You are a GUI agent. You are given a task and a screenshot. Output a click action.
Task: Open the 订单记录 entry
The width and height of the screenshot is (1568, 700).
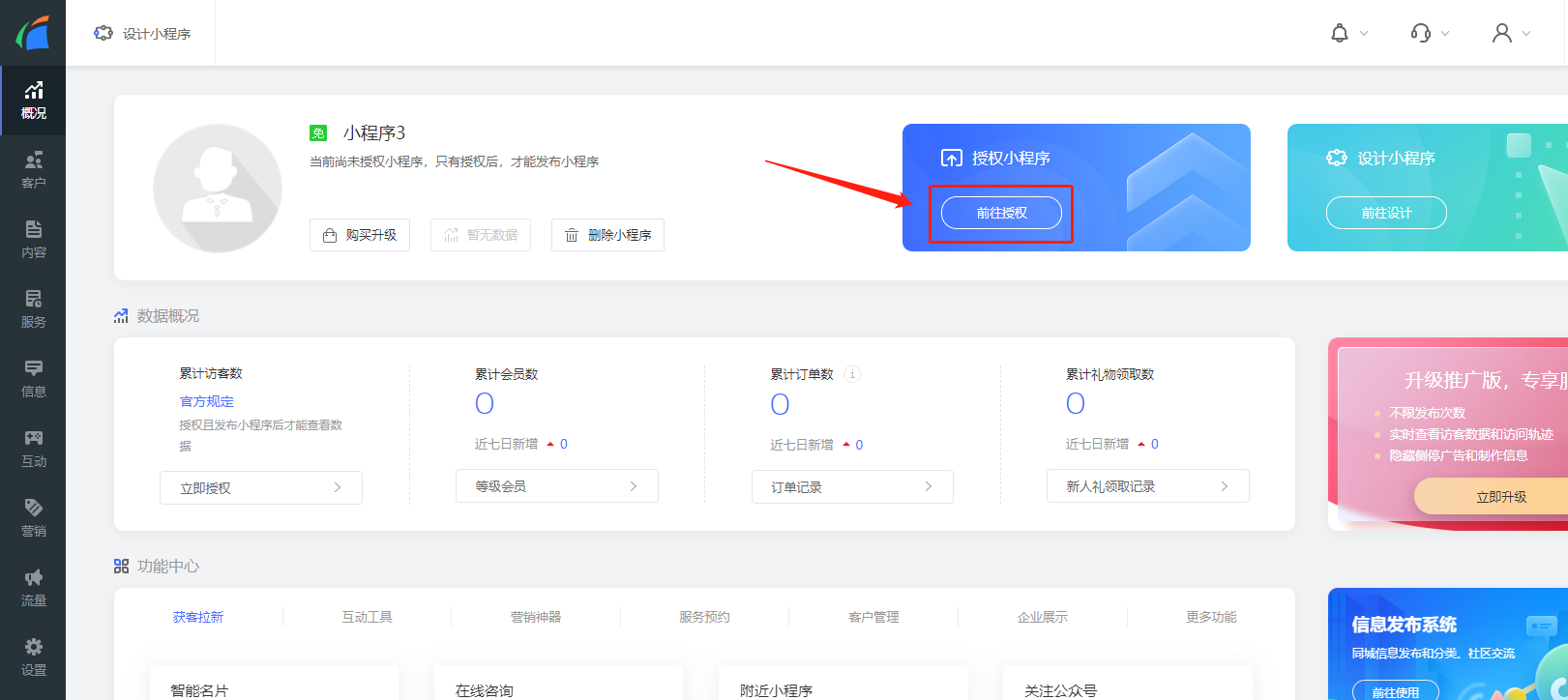[x=852, y=487]
